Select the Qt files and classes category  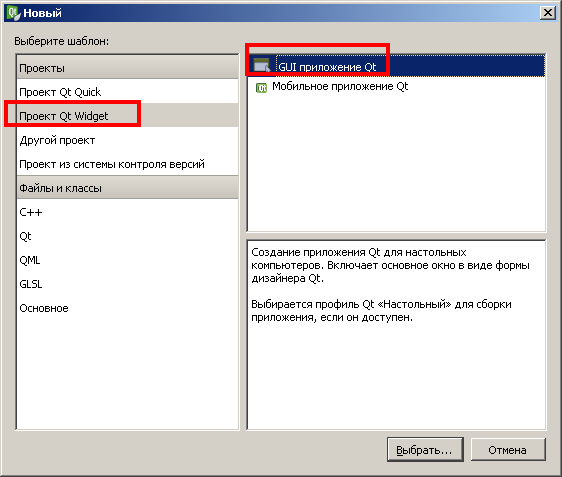[127, 236]
